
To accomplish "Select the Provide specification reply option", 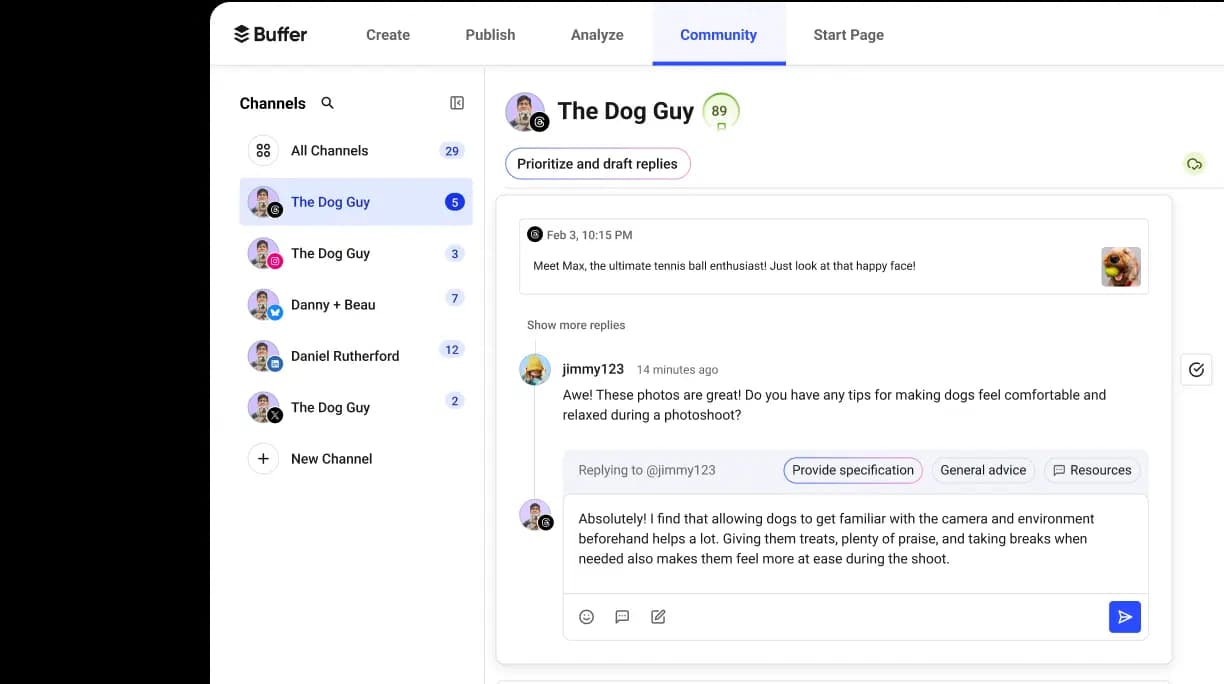I will coord(852,470).
